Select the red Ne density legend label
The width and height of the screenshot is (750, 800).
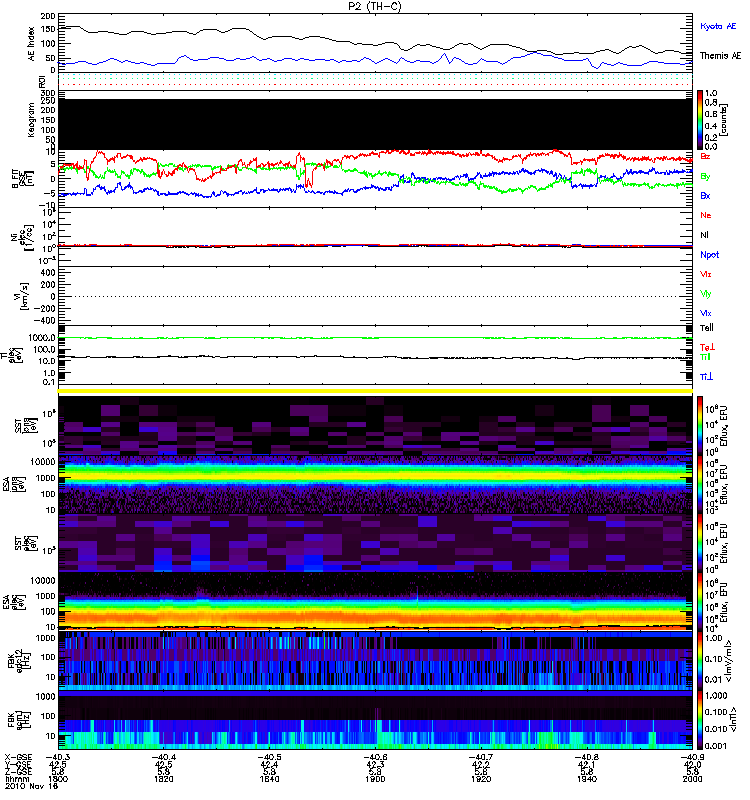coord(706,215)
